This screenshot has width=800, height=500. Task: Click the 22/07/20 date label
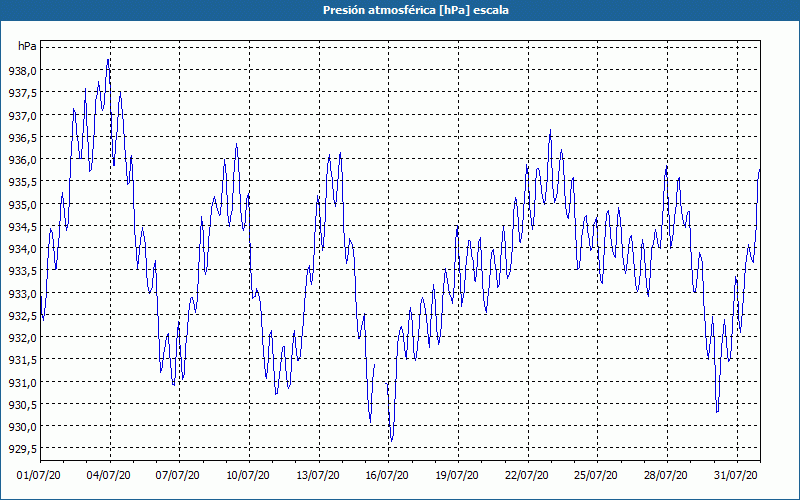(527, 476)
